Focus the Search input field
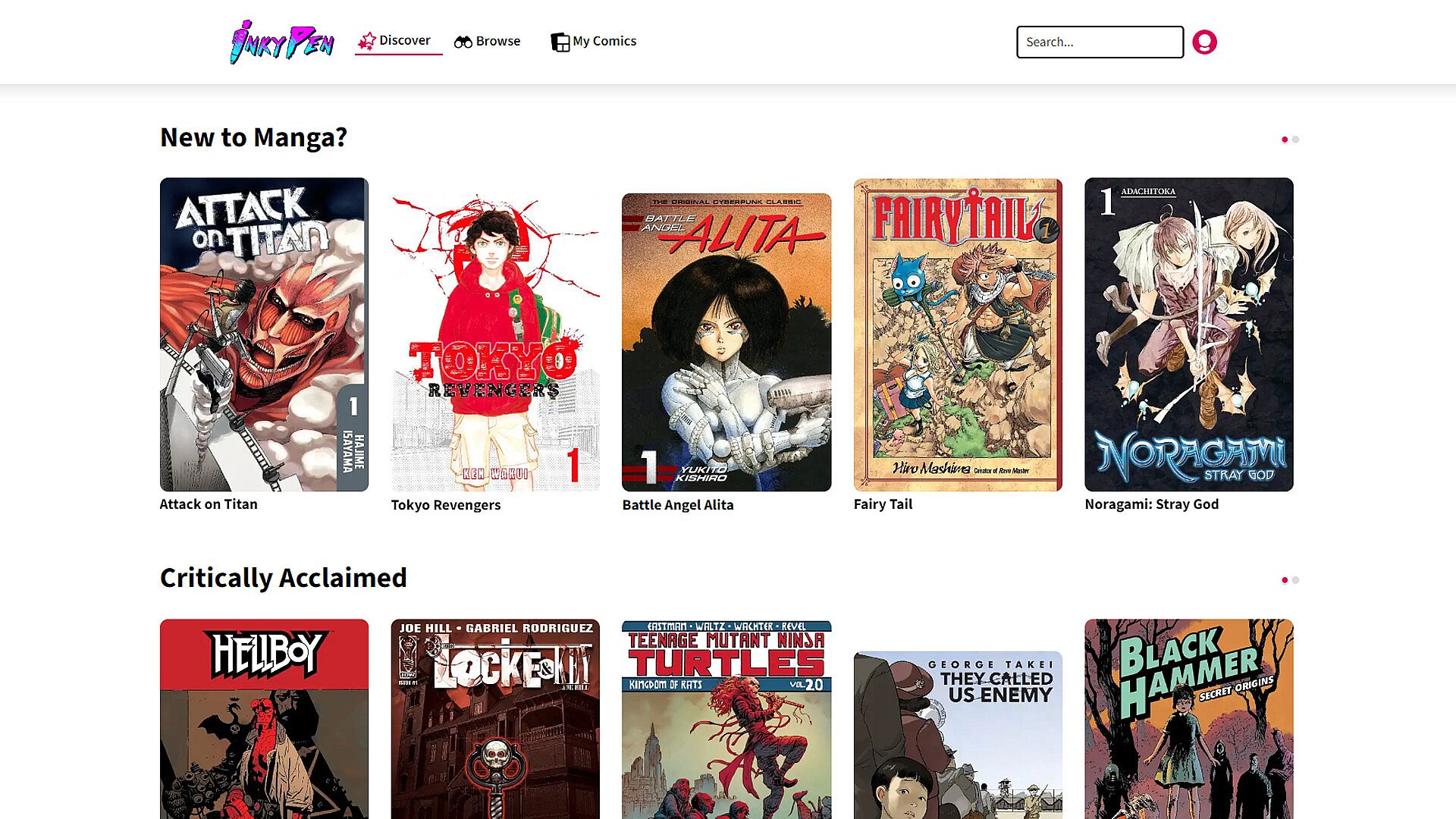 (1099, 42)
